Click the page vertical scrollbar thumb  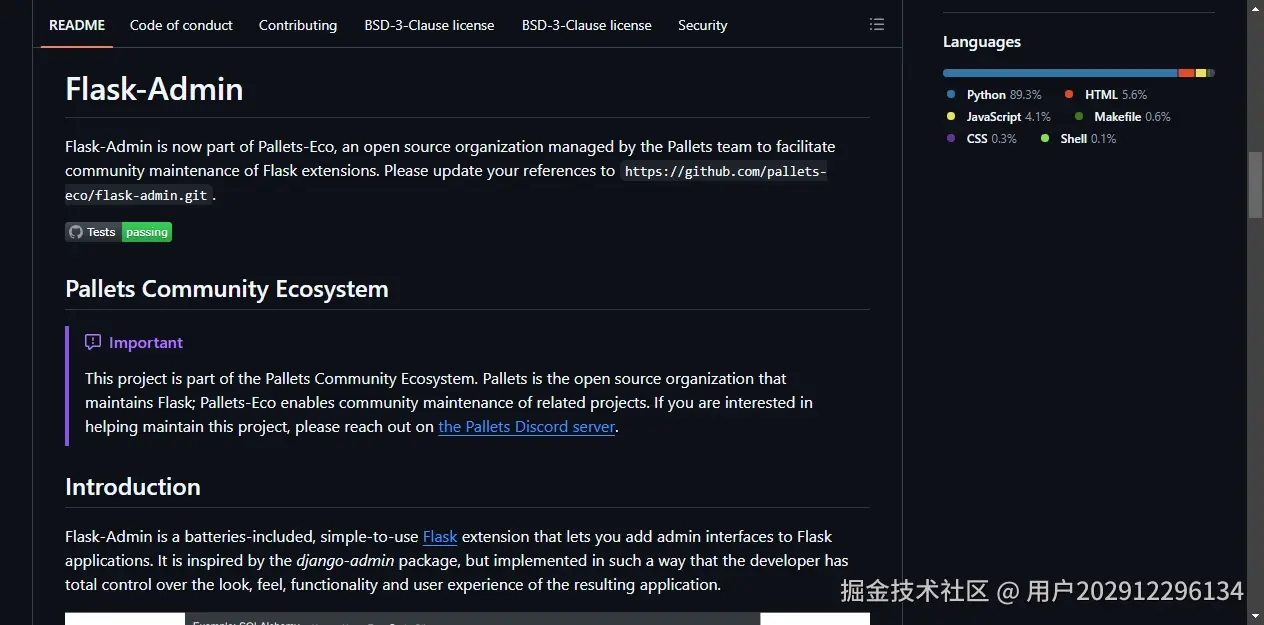[1255, 185]
